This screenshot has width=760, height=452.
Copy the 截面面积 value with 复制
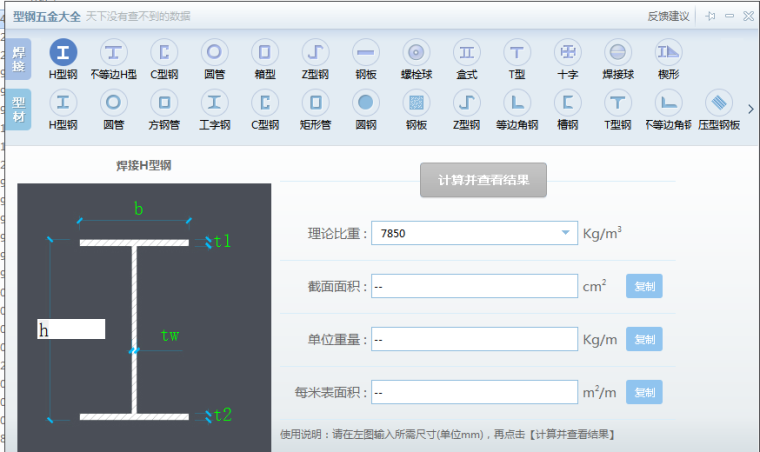coord(644,286)
